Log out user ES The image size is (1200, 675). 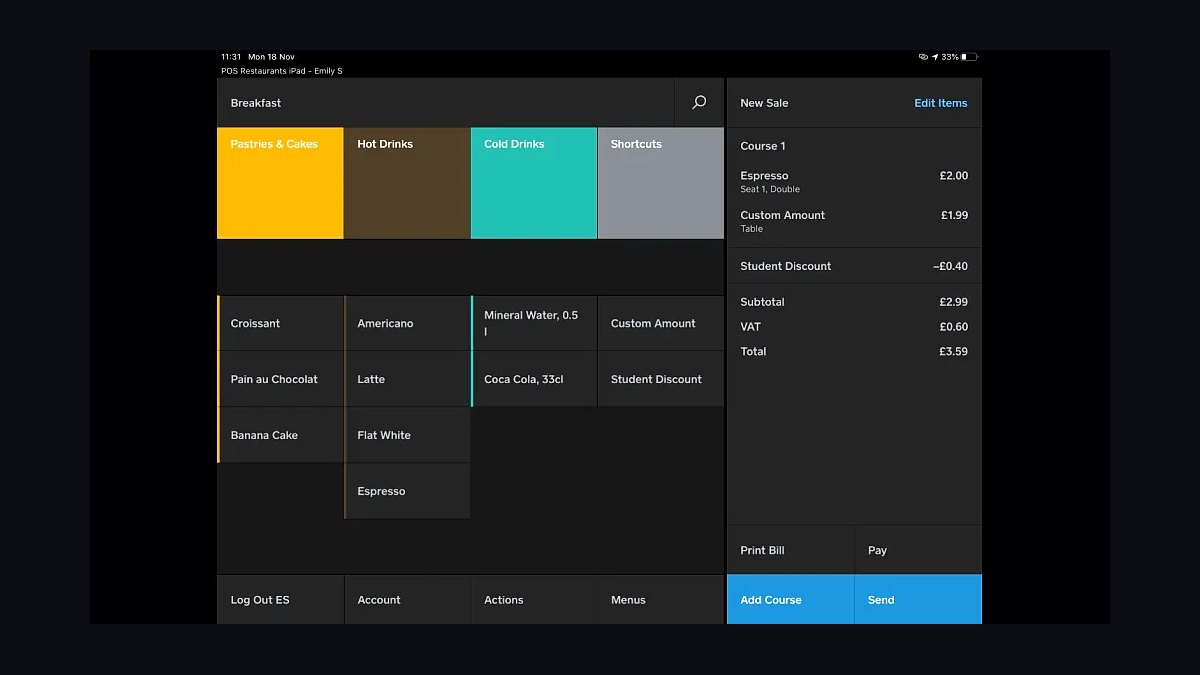280,599
